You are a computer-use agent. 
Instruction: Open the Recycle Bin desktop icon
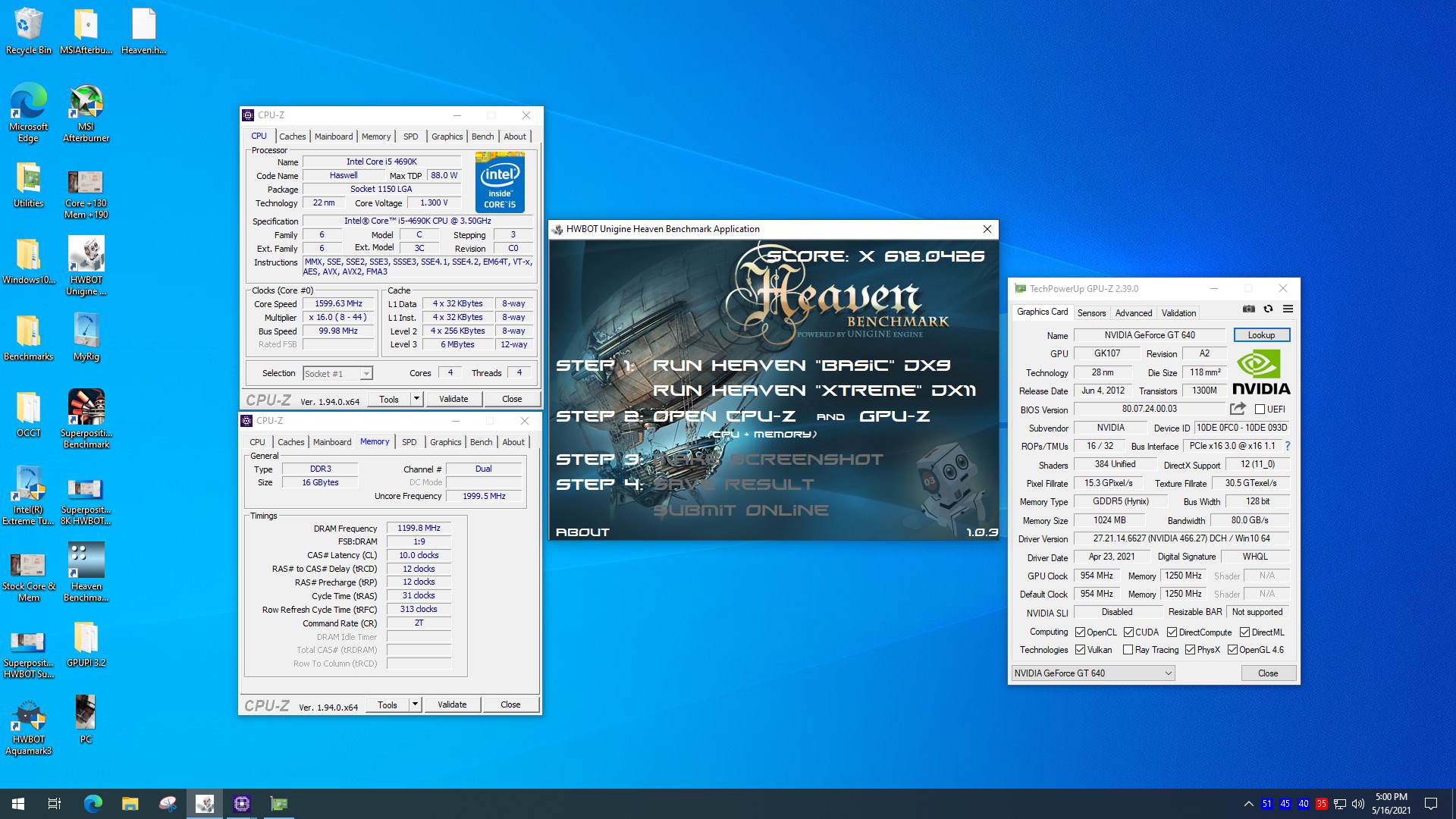tap(29, 31)
